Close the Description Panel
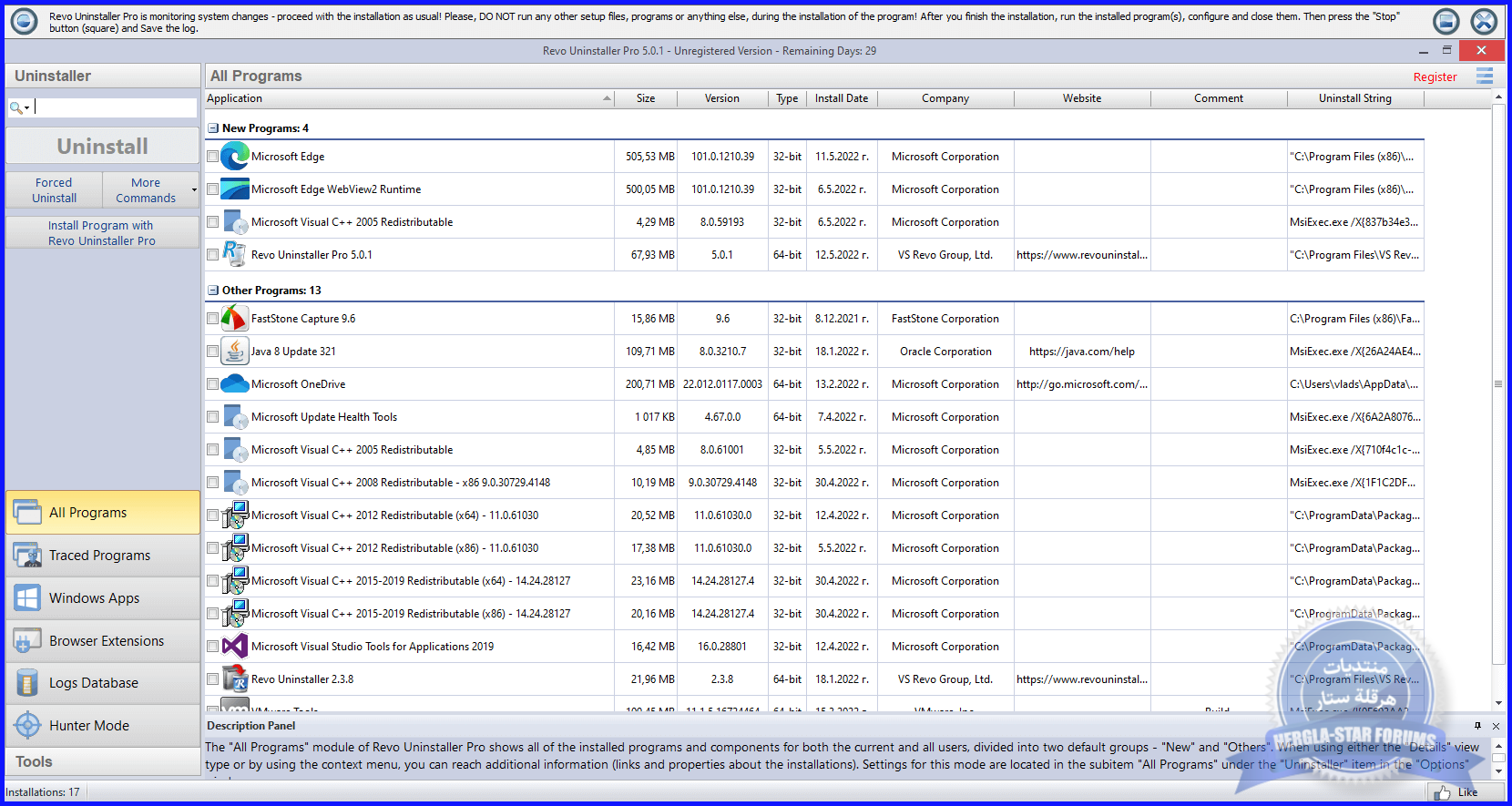This screenshot has width=1512, height=806. point(1496,726)
